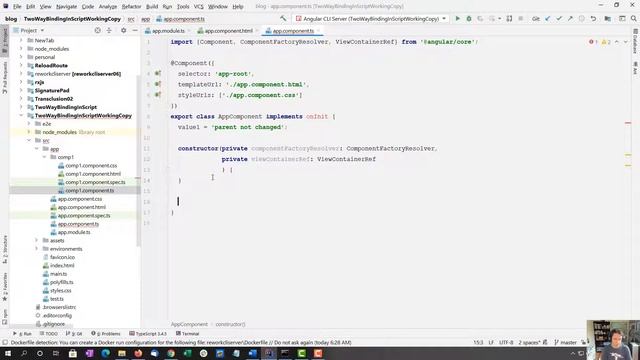Screen dimensions: 640x360
Task: Click gutter icon beside templateUrl line
Action: pos(158,84)
